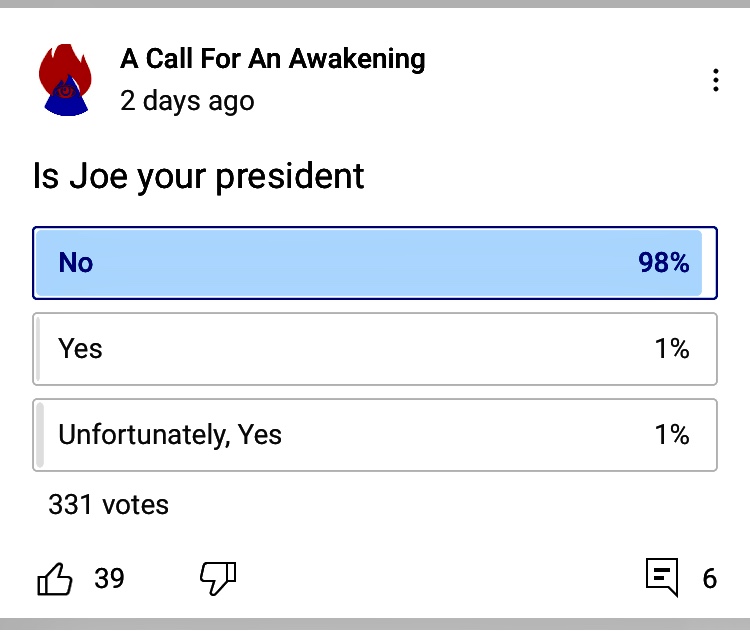Click the 39 likes count
The width and height of the screenshot is (750, 635).
pyautogui.click(x=109, y=578)
